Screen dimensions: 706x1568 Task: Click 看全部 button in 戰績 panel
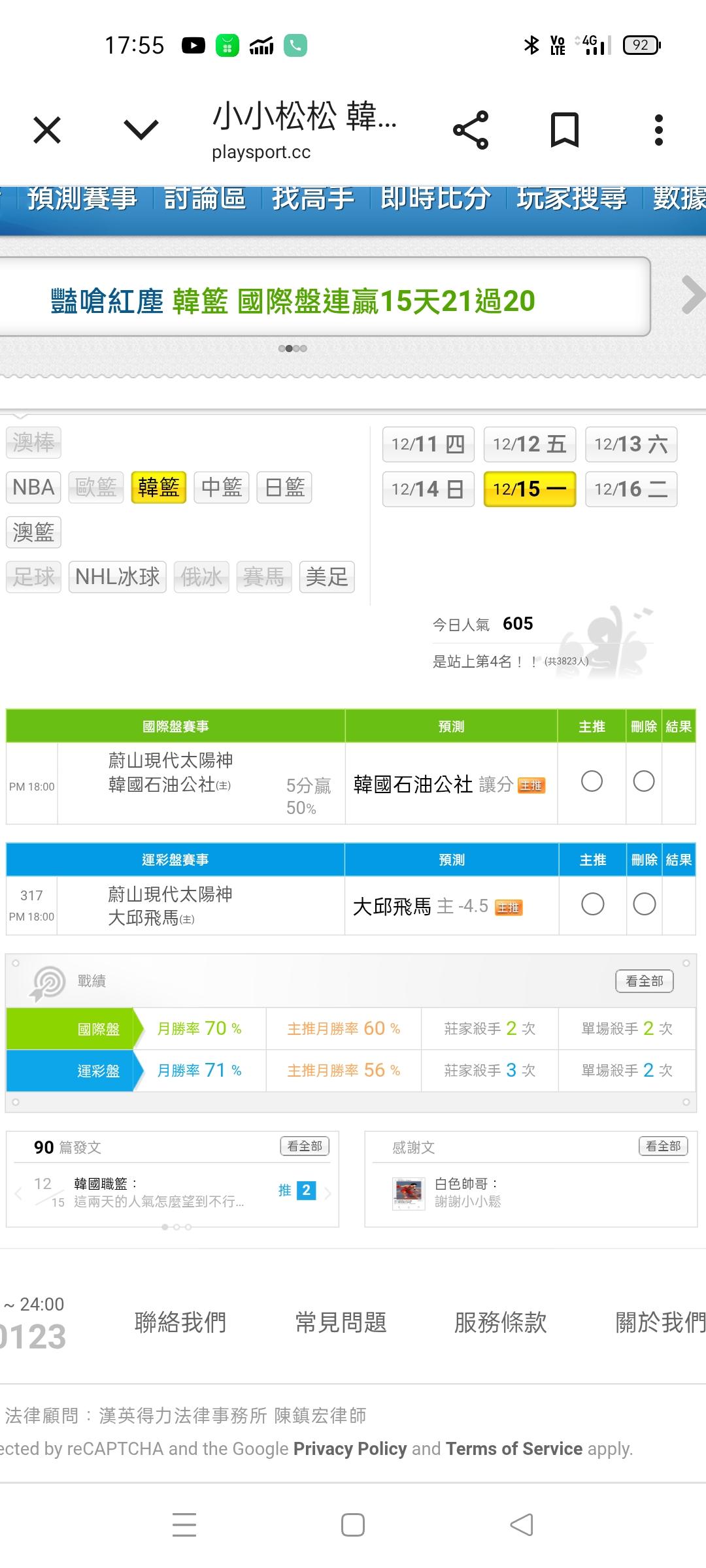click(644, 981)
